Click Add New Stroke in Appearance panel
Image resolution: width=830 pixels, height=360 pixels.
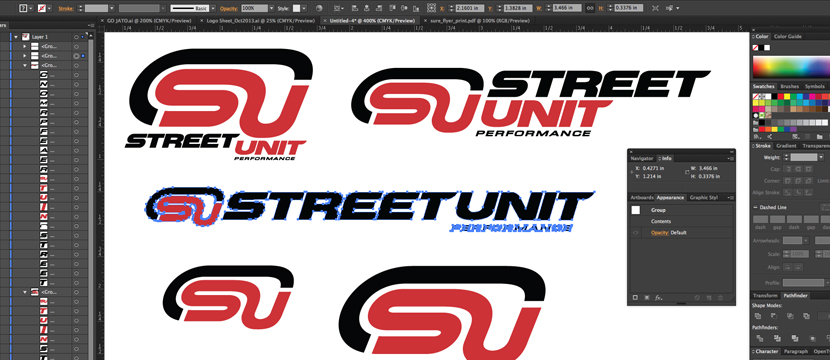click(x=635, y=298)
